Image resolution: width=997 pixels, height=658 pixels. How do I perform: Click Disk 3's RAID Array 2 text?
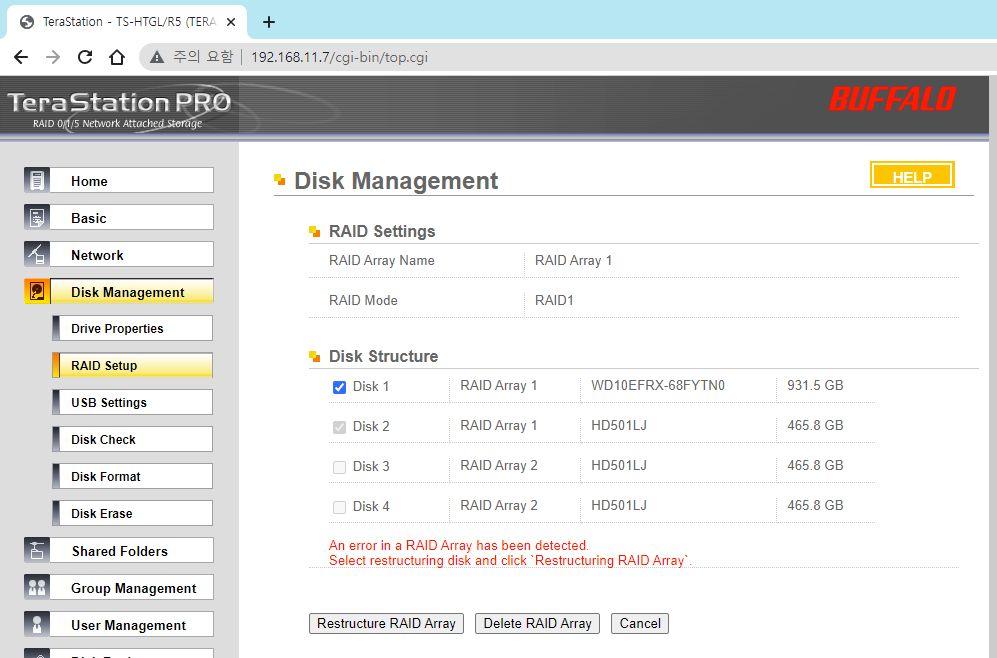[x=498, y=465]
